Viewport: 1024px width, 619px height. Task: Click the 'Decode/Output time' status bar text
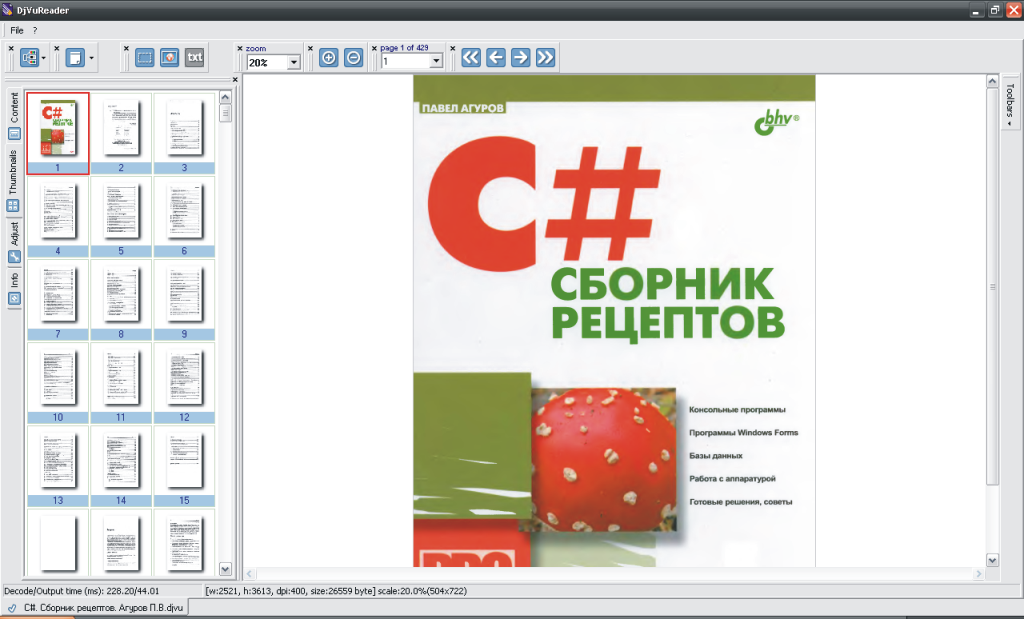click(x=82, y=591)
